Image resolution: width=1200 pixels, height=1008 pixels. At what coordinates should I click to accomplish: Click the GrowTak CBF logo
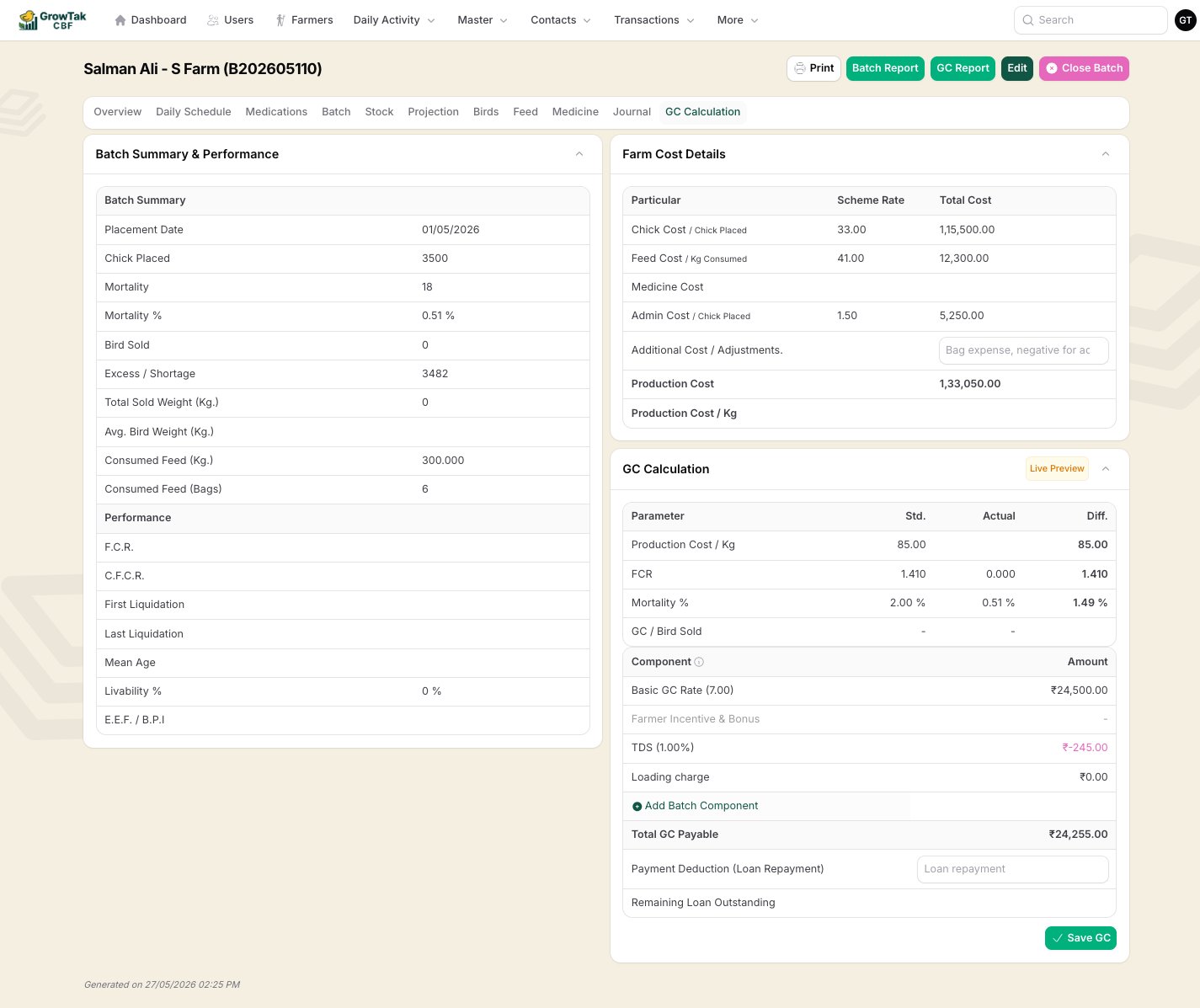coord(53,19)
